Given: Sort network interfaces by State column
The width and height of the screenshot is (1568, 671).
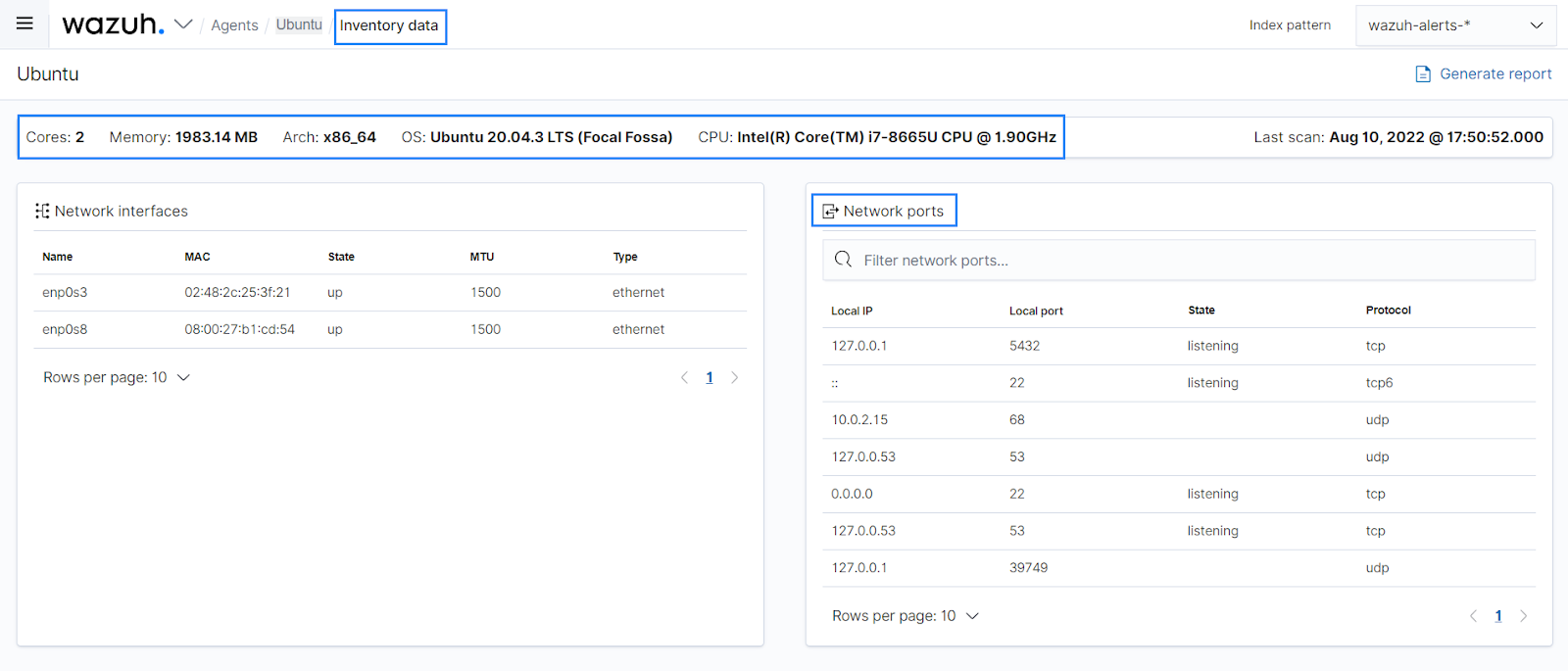Looking at the screenshot, I should point(341,257).
